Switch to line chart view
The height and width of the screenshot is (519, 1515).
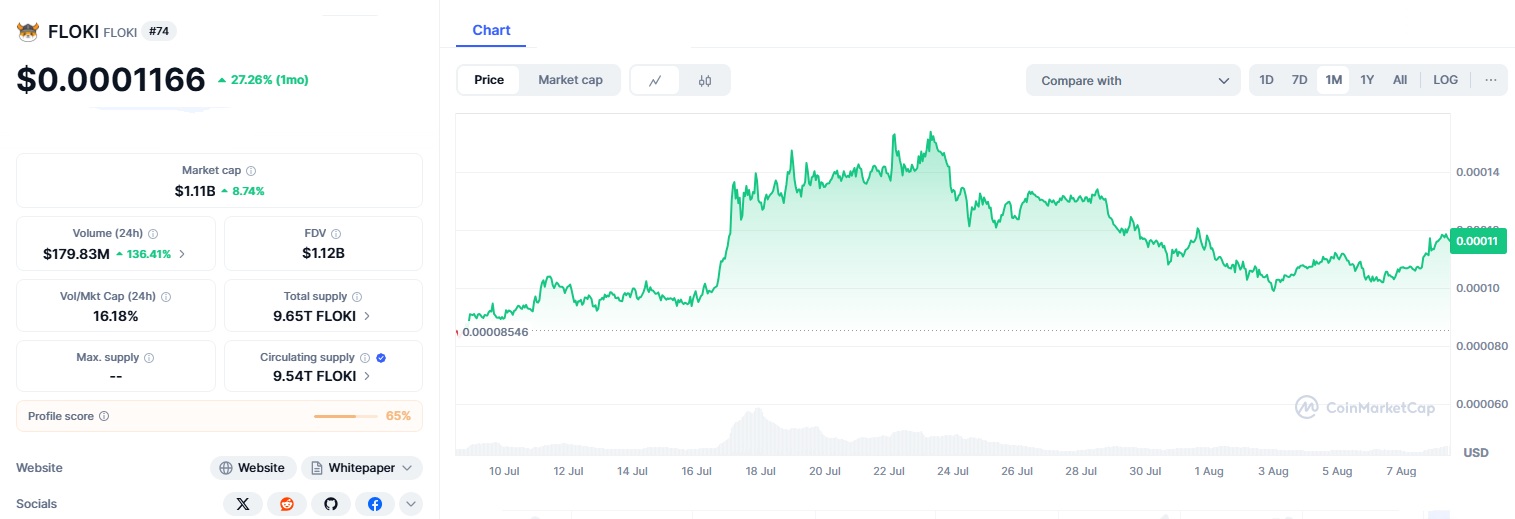point(655,81)
